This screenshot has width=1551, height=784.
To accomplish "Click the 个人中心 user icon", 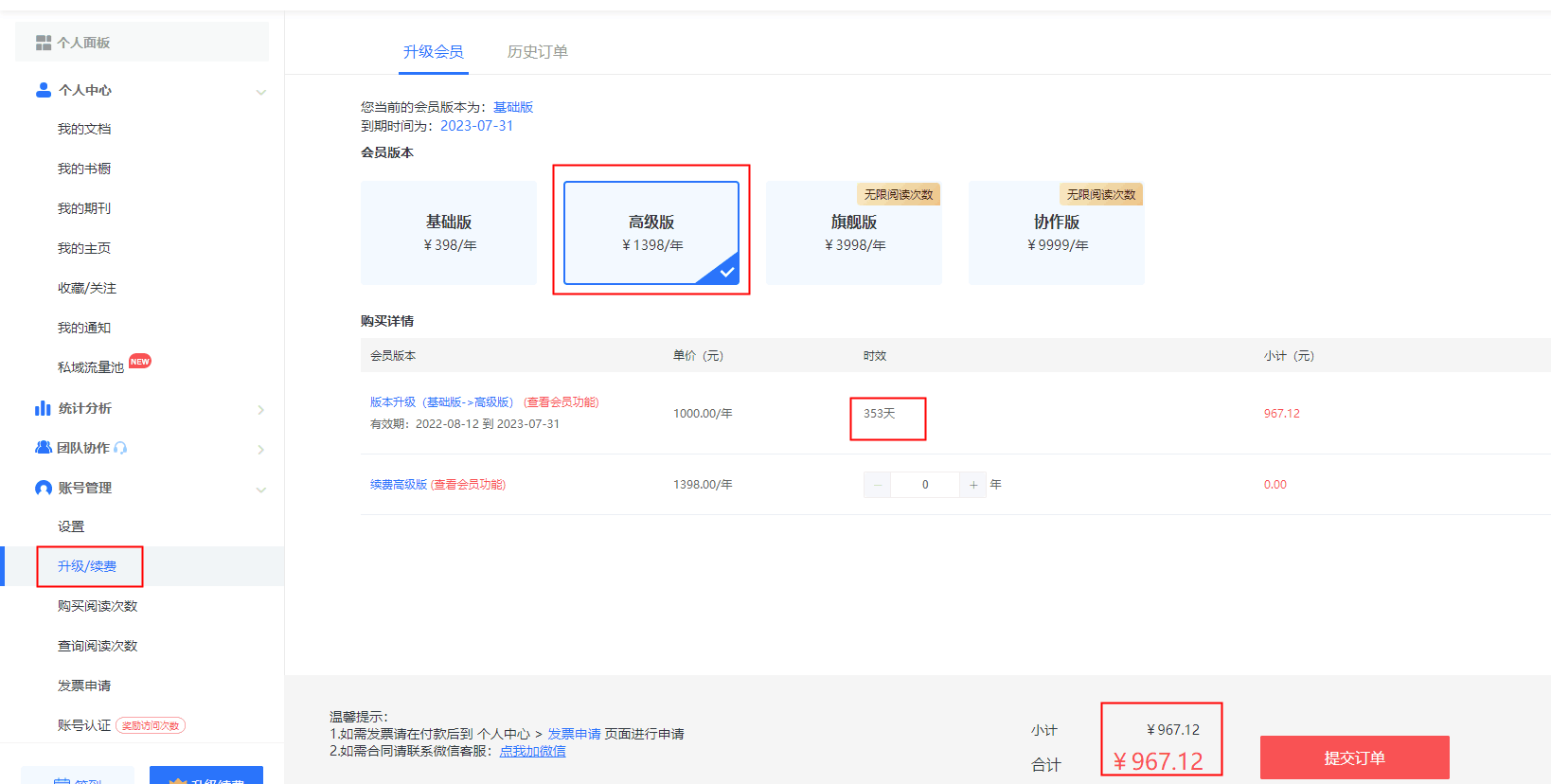I will click(x=44, y=90).
